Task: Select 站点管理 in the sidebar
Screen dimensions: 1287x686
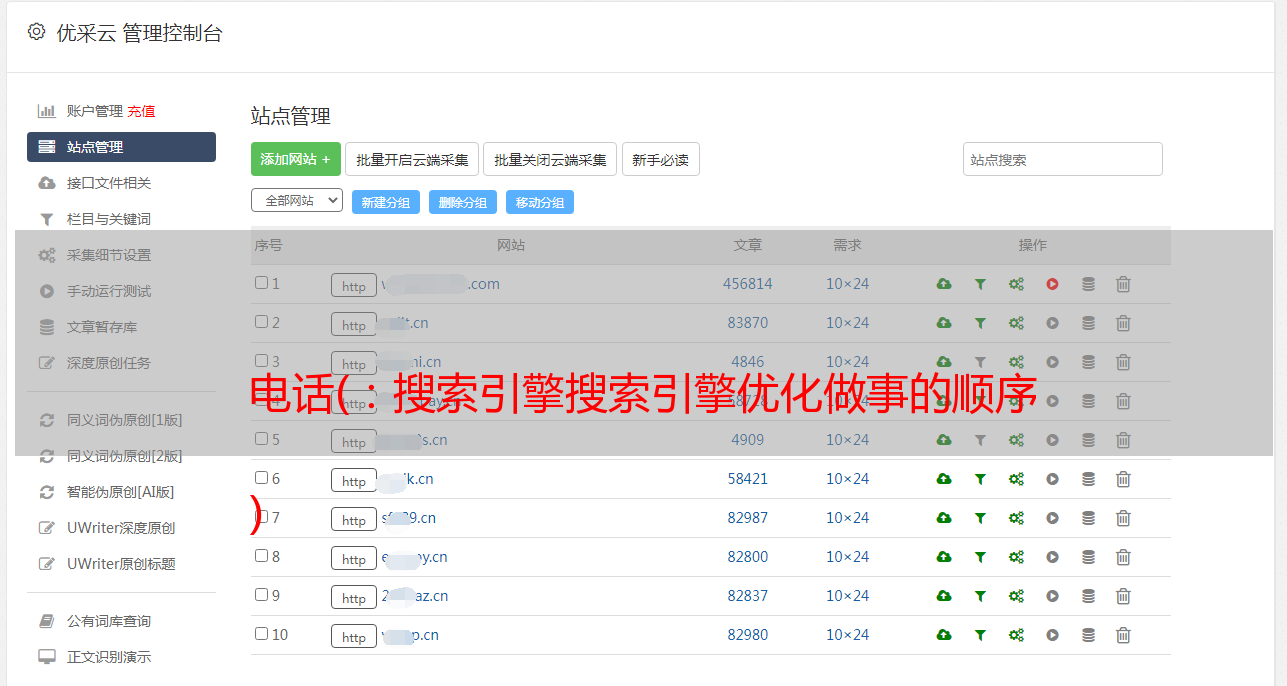Action: (x=121, y=147)
